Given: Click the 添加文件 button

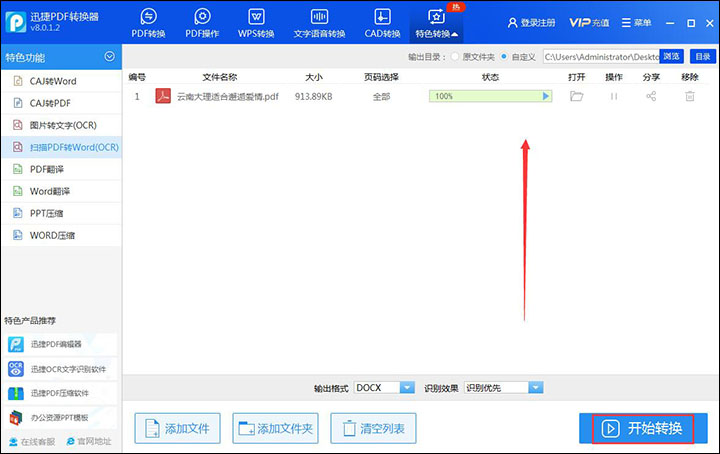Looking at the screenshot, I should 177,428.
